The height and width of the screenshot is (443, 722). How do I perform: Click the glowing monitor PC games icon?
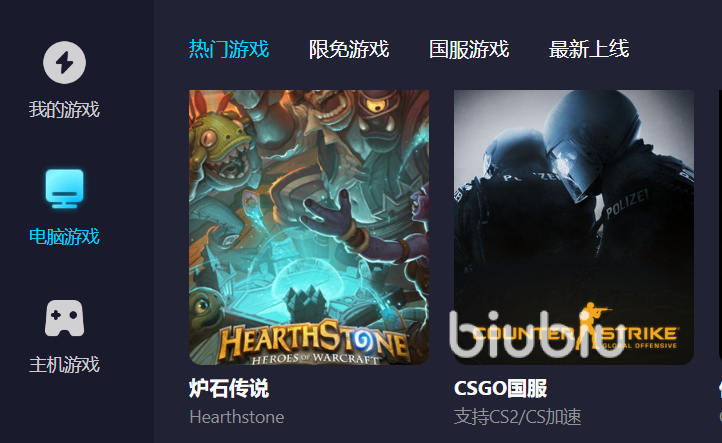(x=64, y=188)
